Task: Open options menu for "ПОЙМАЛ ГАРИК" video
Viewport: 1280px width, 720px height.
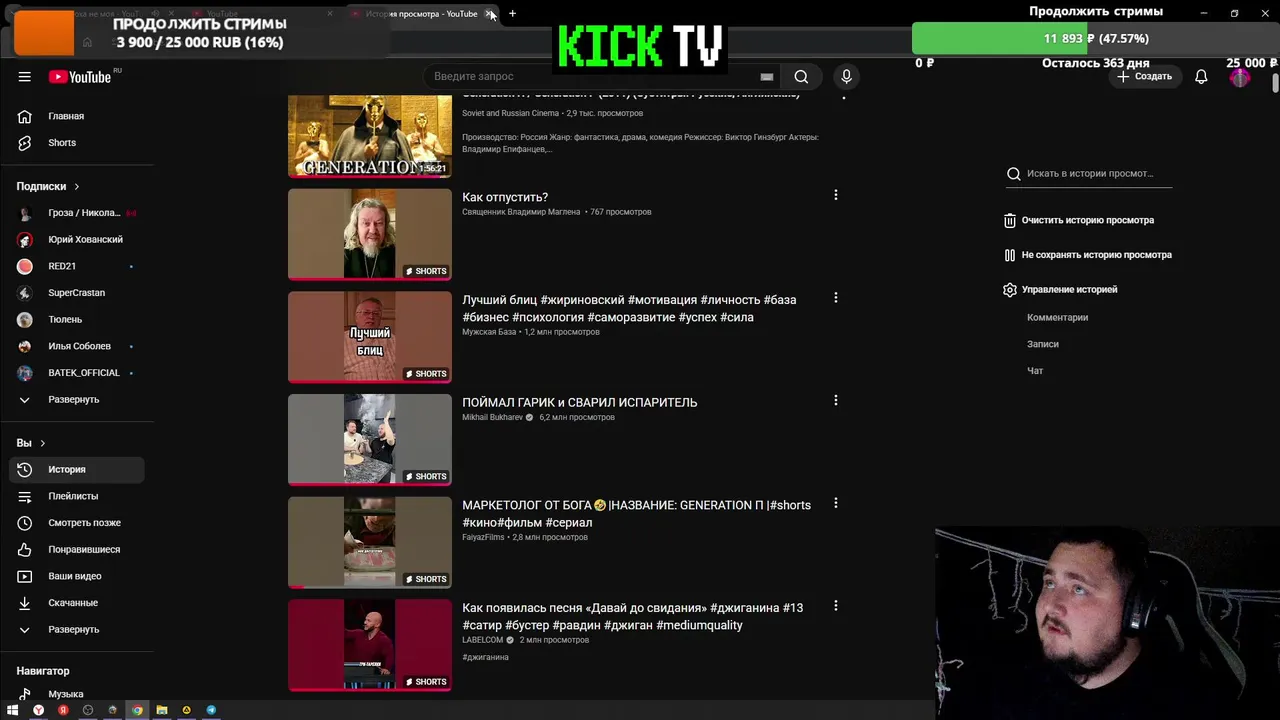Action: pos(836,400)
